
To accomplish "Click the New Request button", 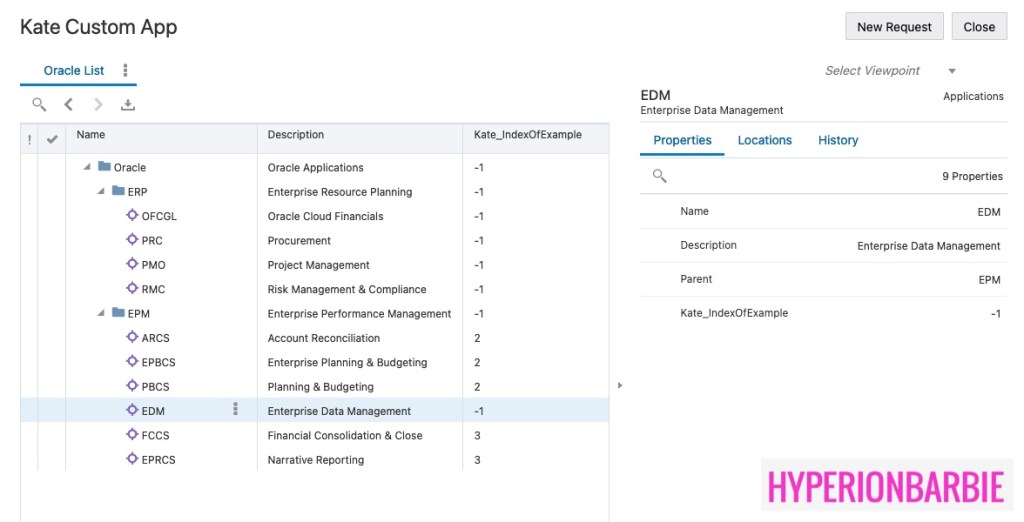I will click(x=894, y=27).
